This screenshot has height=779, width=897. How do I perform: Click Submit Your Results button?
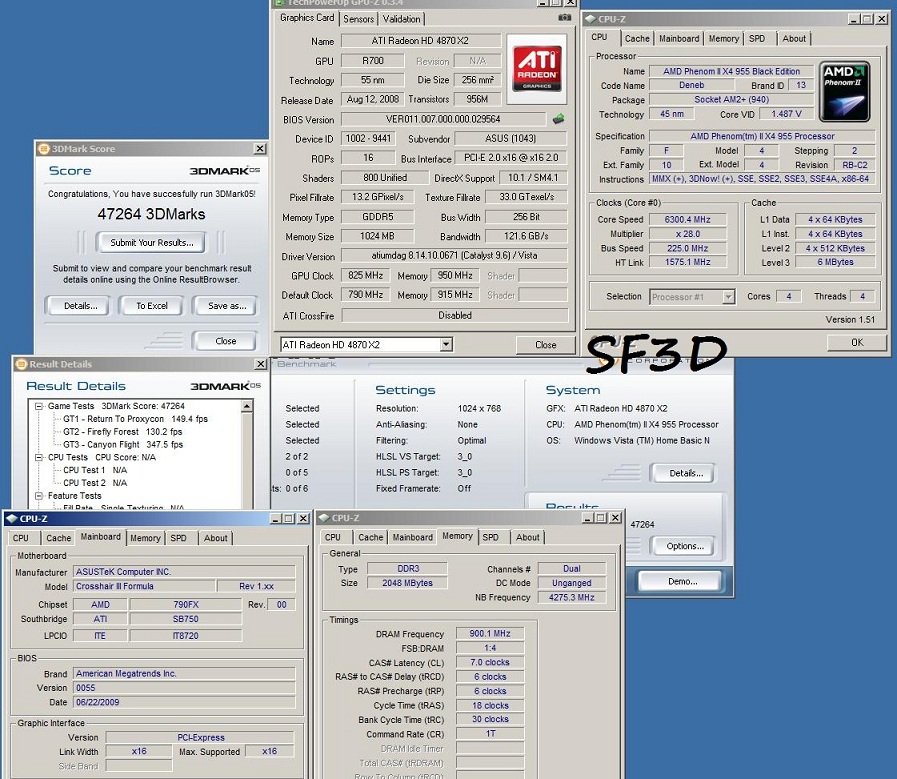[x=152, y=243]
